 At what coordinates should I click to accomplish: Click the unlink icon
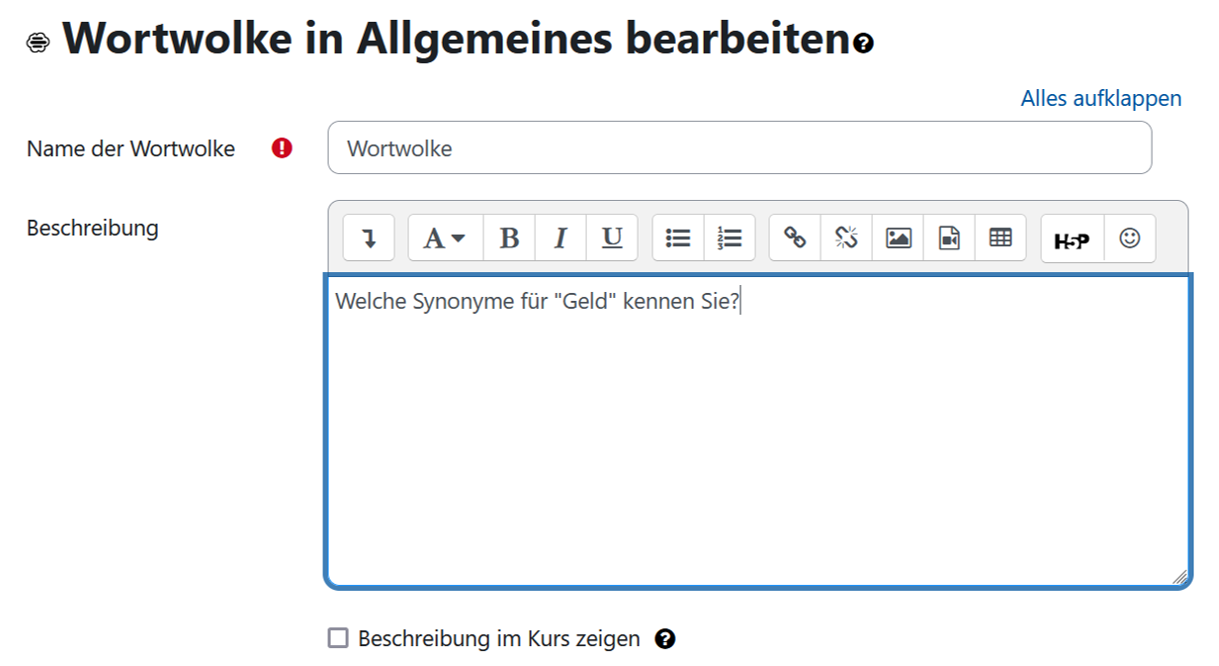845,237
